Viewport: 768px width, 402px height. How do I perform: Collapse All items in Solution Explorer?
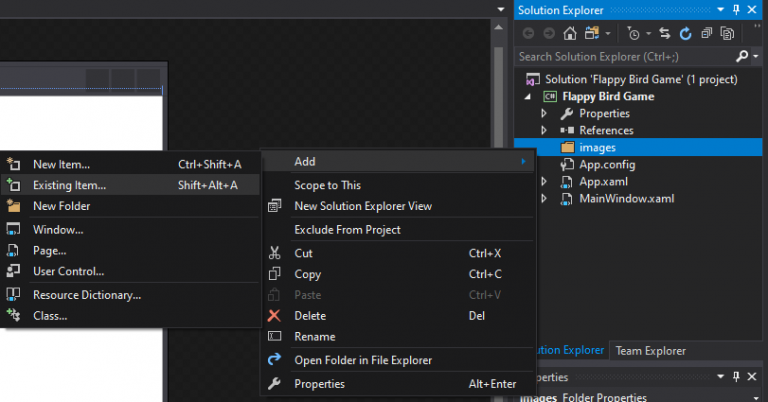[x=706, y=33]
